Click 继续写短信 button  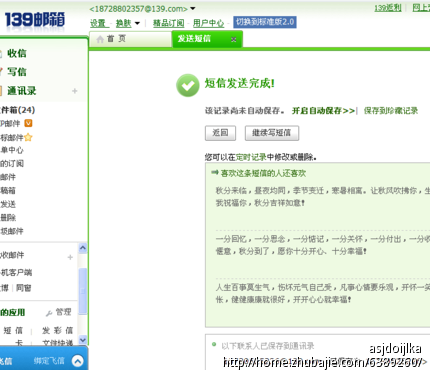pos(272,133)
